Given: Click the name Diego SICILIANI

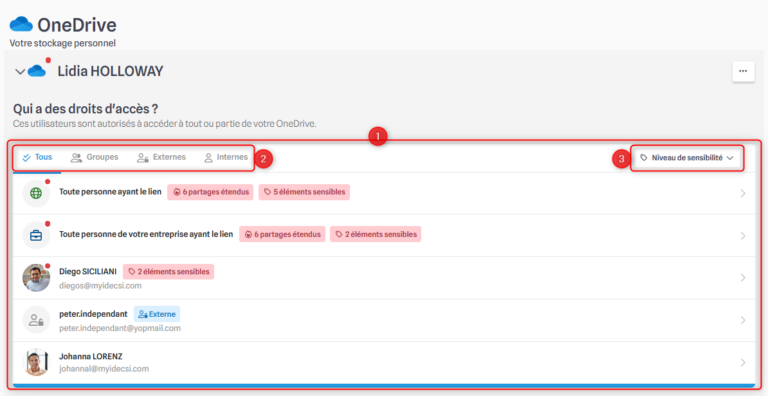Looking at the screenshot, I should tap(88, 272).
